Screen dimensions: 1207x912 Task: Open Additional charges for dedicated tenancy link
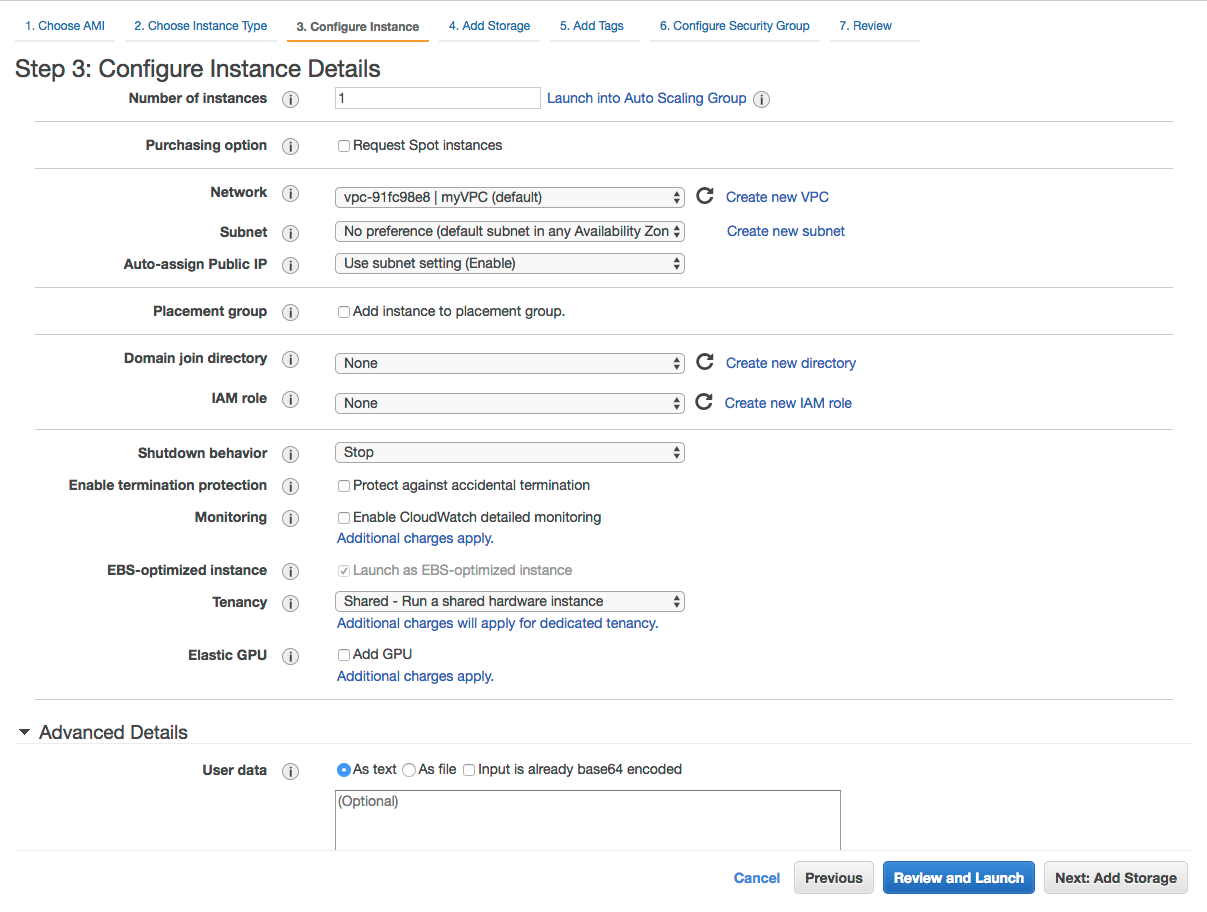pos(498,623)
